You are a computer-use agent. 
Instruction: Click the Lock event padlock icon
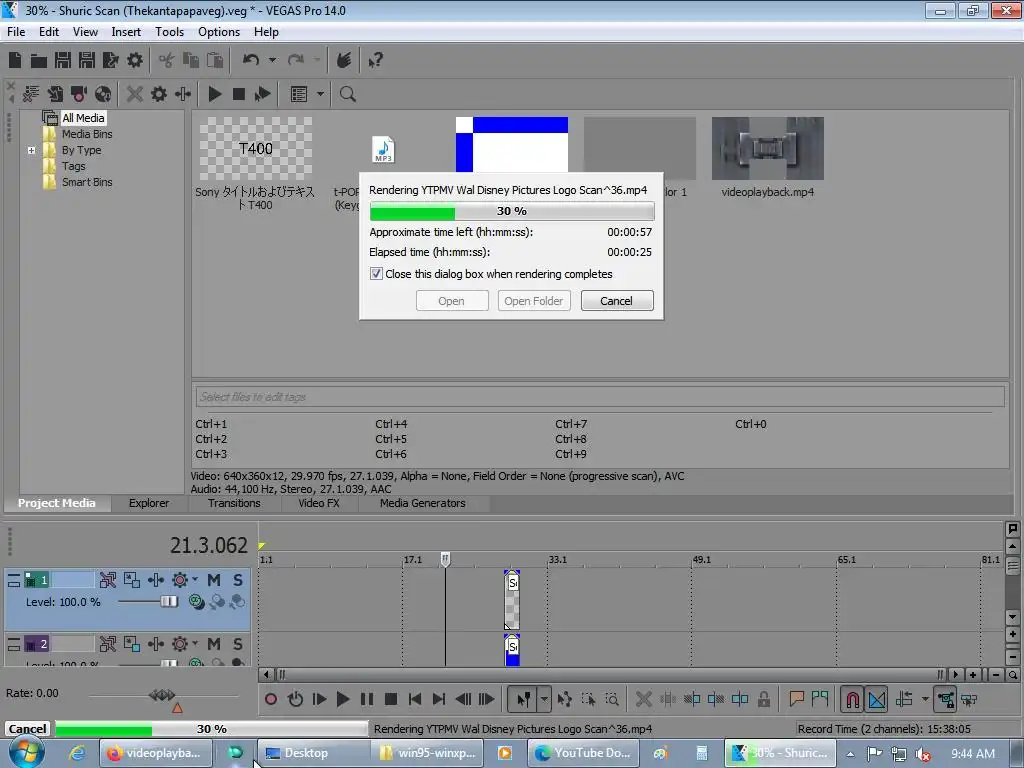click(763, 699)
